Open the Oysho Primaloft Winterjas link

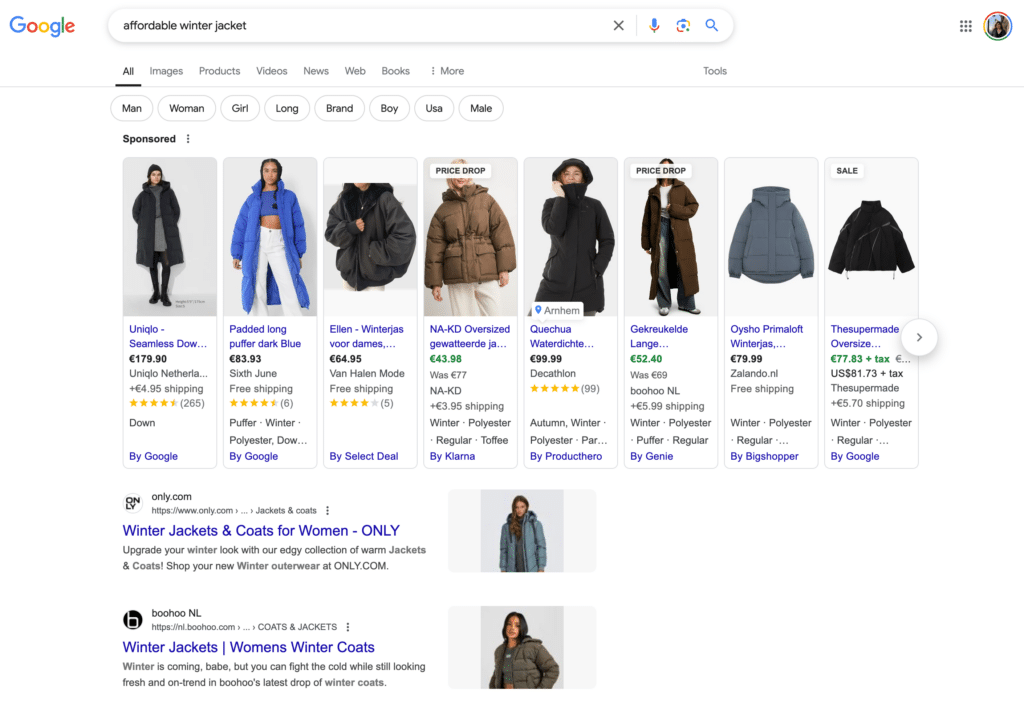pyautogui.click(x=767, y=336)
